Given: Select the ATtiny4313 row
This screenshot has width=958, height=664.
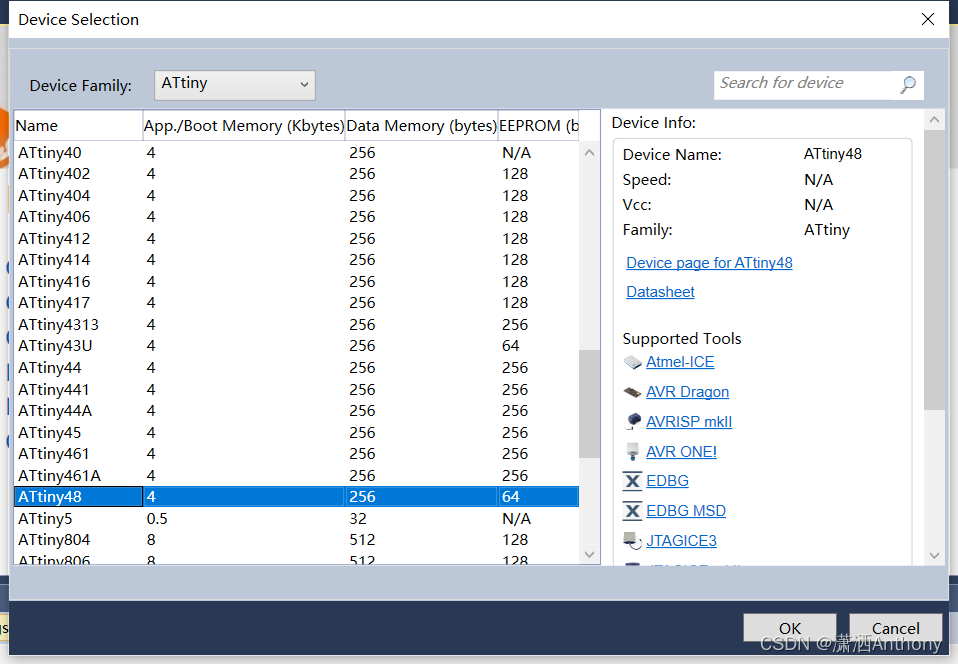Looking at the screenshot, I should click(296, 325).
